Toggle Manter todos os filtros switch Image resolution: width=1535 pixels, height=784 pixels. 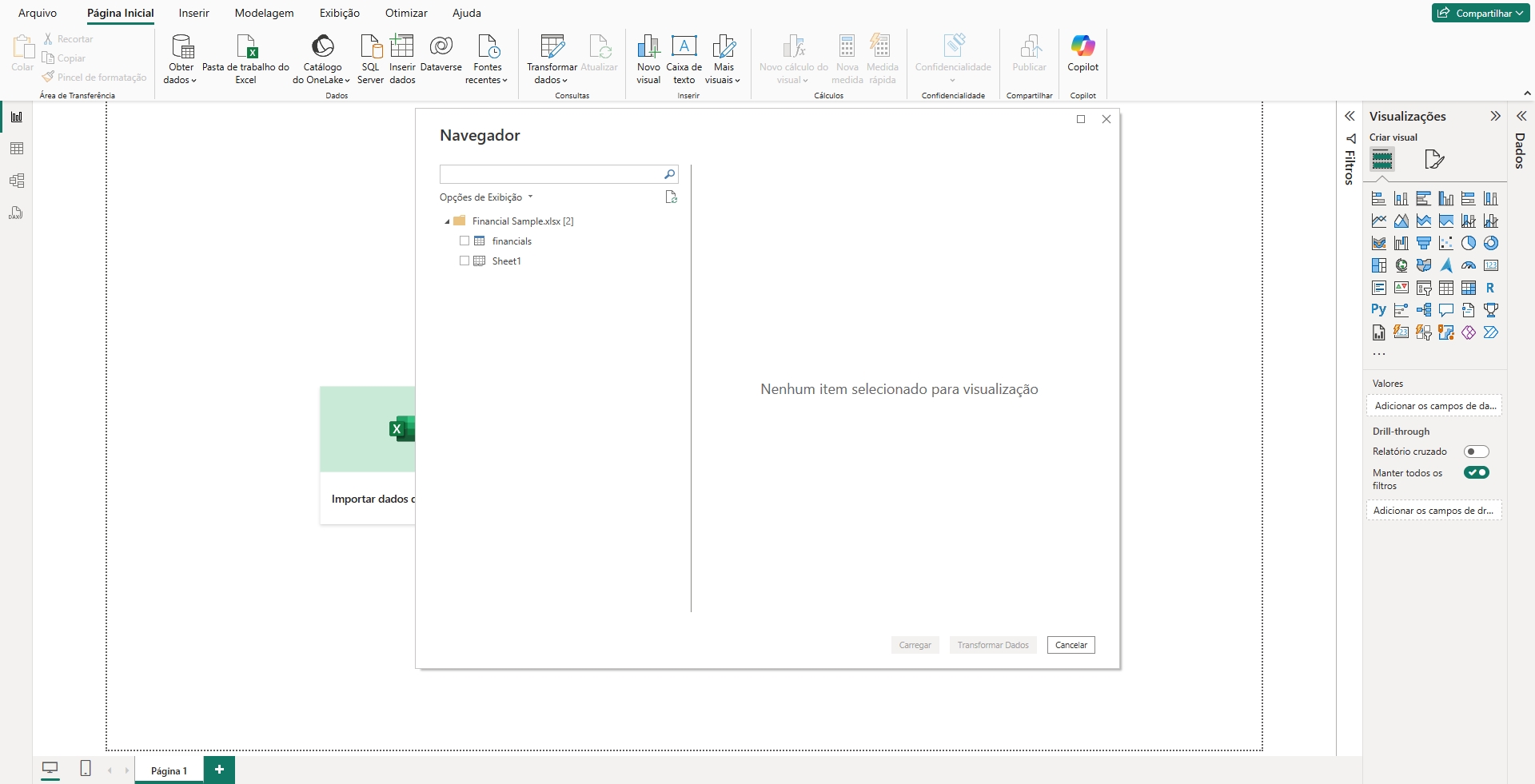tap(1476, 472)
